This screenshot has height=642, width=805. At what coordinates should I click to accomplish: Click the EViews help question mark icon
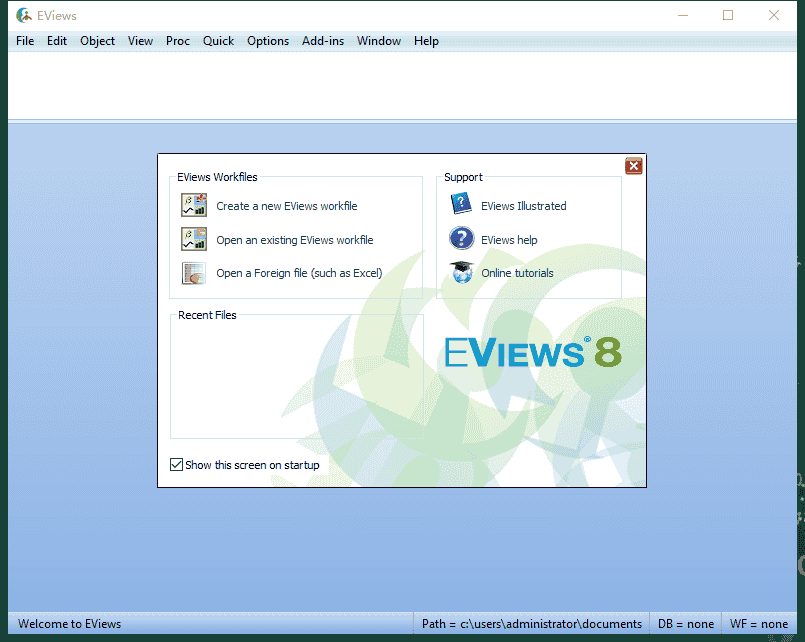click(x=461, y=239)
